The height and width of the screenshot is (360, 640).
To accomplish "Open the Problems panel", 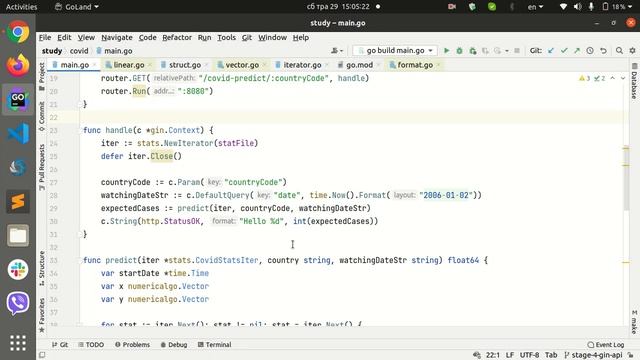I will click(133, 345).
